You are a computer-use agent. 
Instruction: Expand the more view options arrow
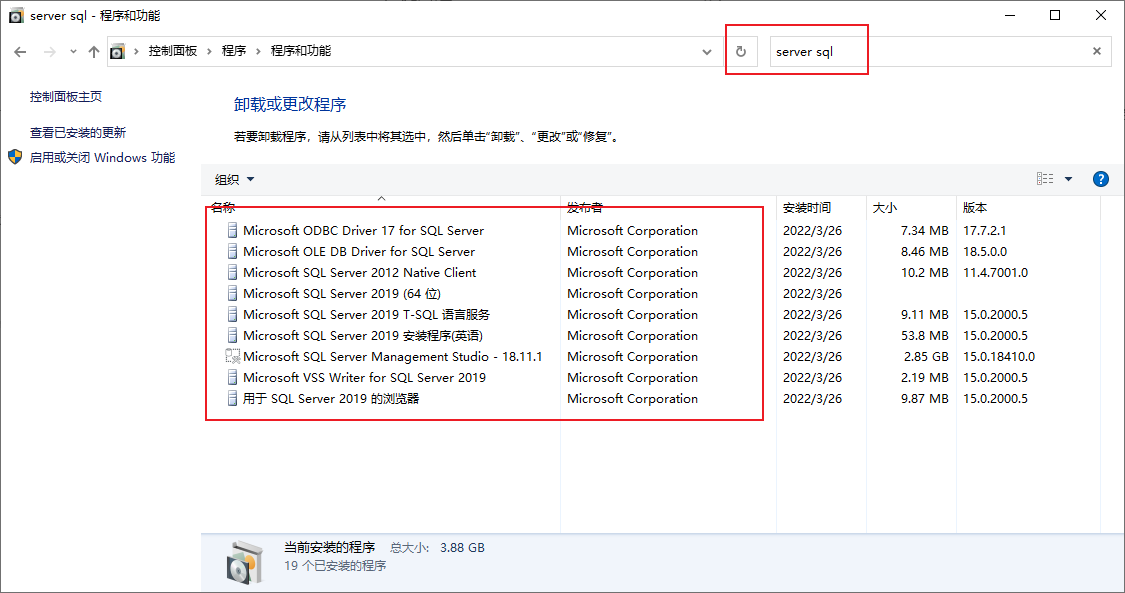[x=1068, y=179]
